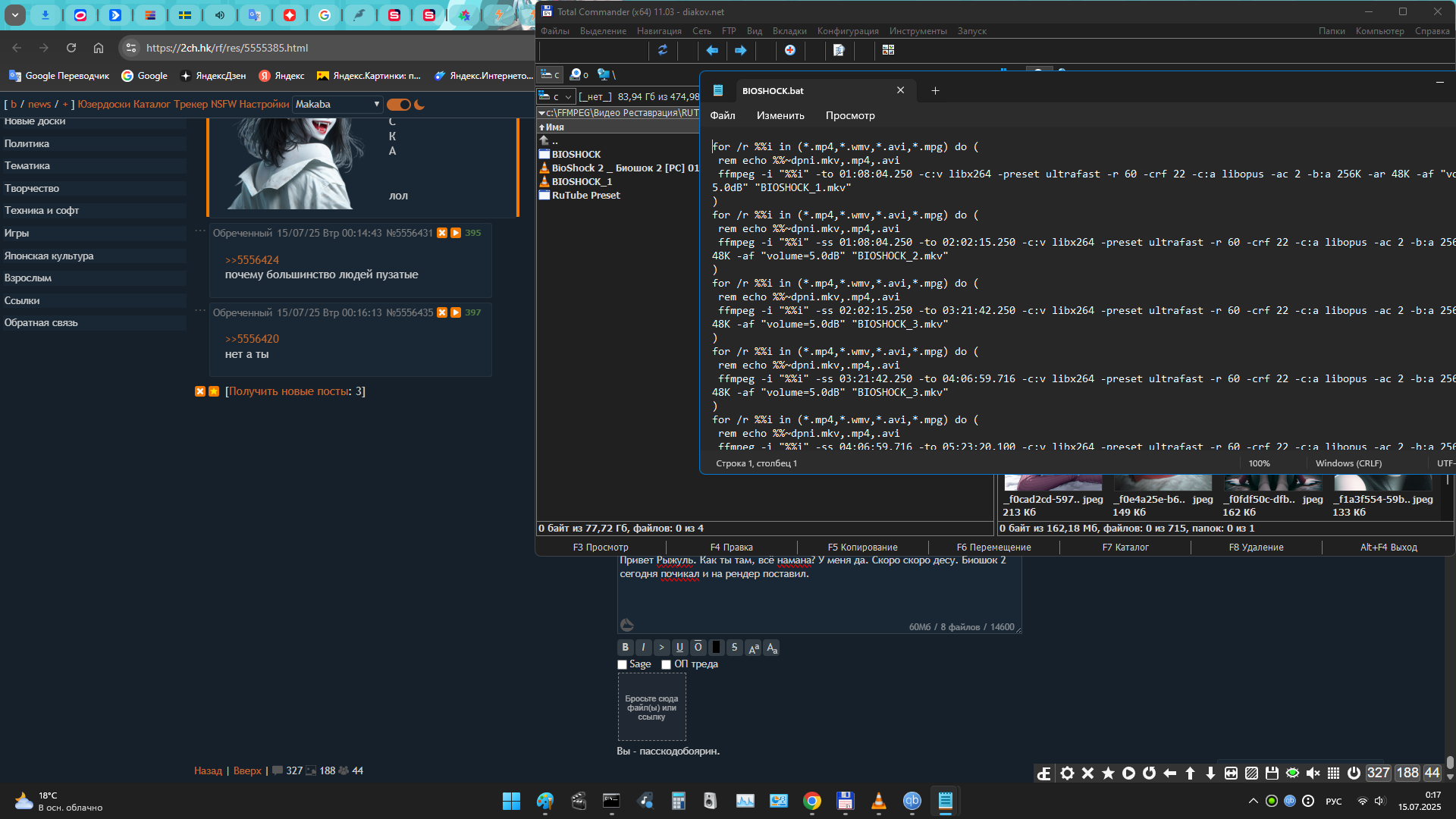1456x819 pixels.
Task: Check the ОП треда checkbox
Action: 666,665
